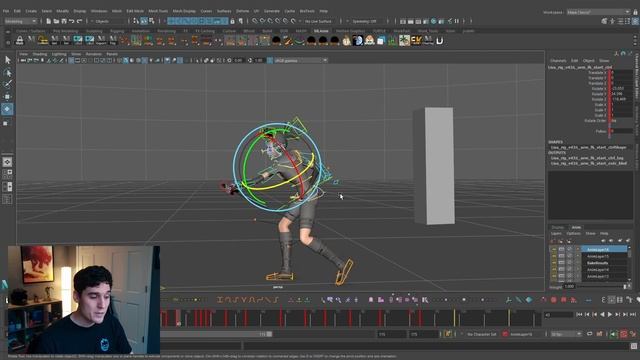Toggle loop playback mode icon

point(590,334)
